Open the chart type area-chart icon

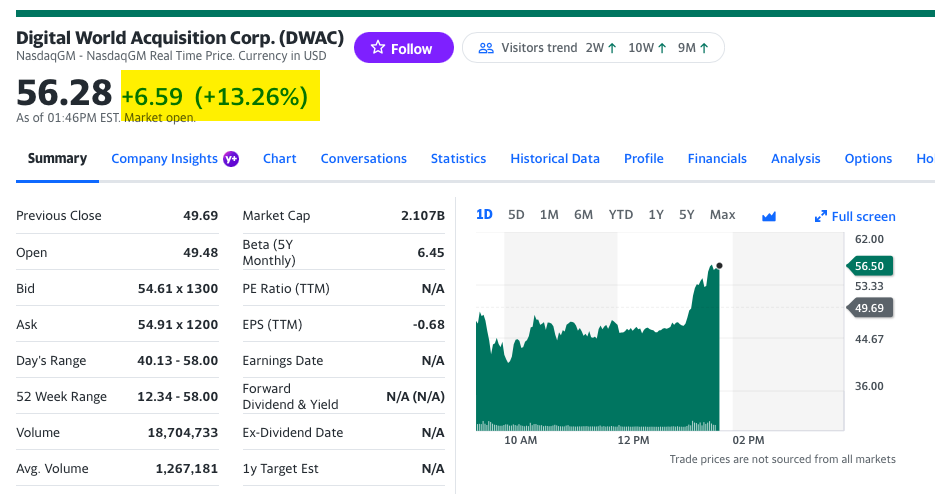pos(769,216)
